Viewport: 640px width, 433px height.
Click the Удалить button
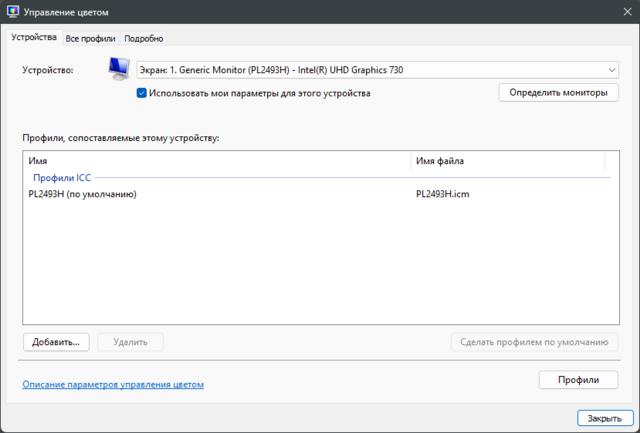pos(131,342)
